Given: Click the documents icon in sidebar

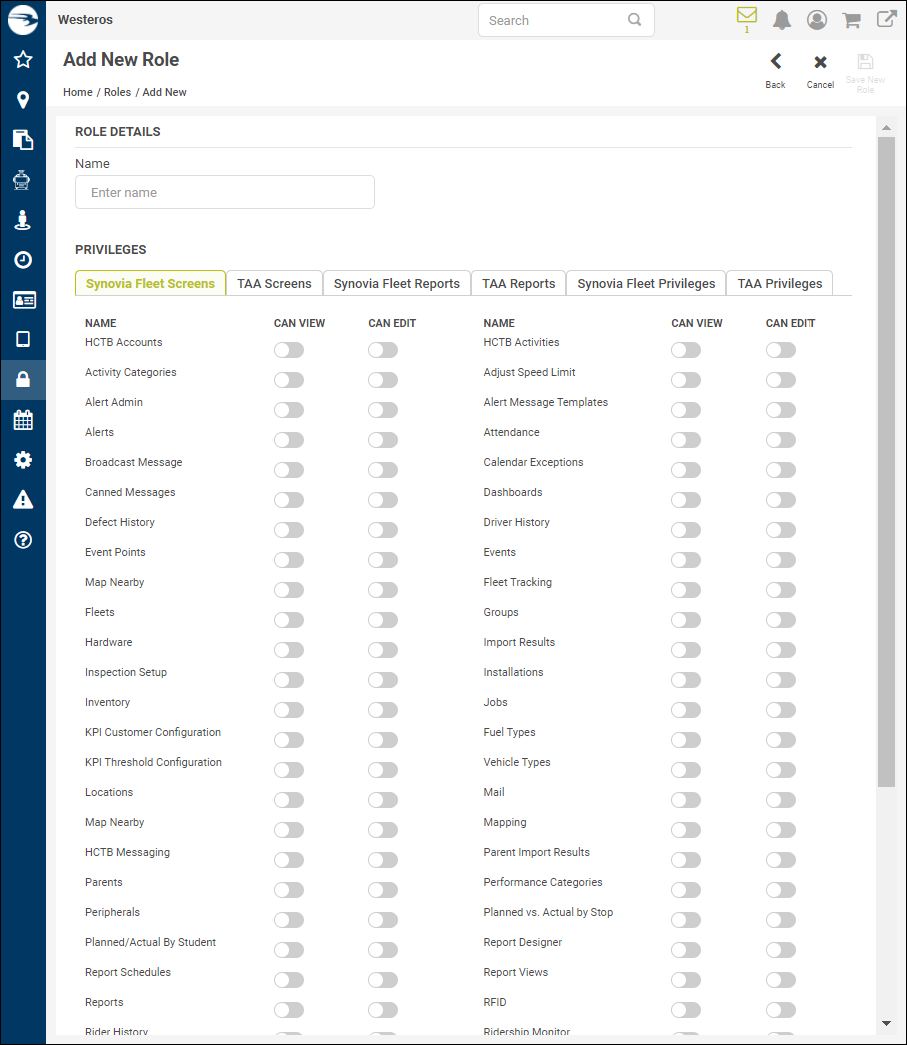Looking at the screenshot, I should tap(23, 140).
